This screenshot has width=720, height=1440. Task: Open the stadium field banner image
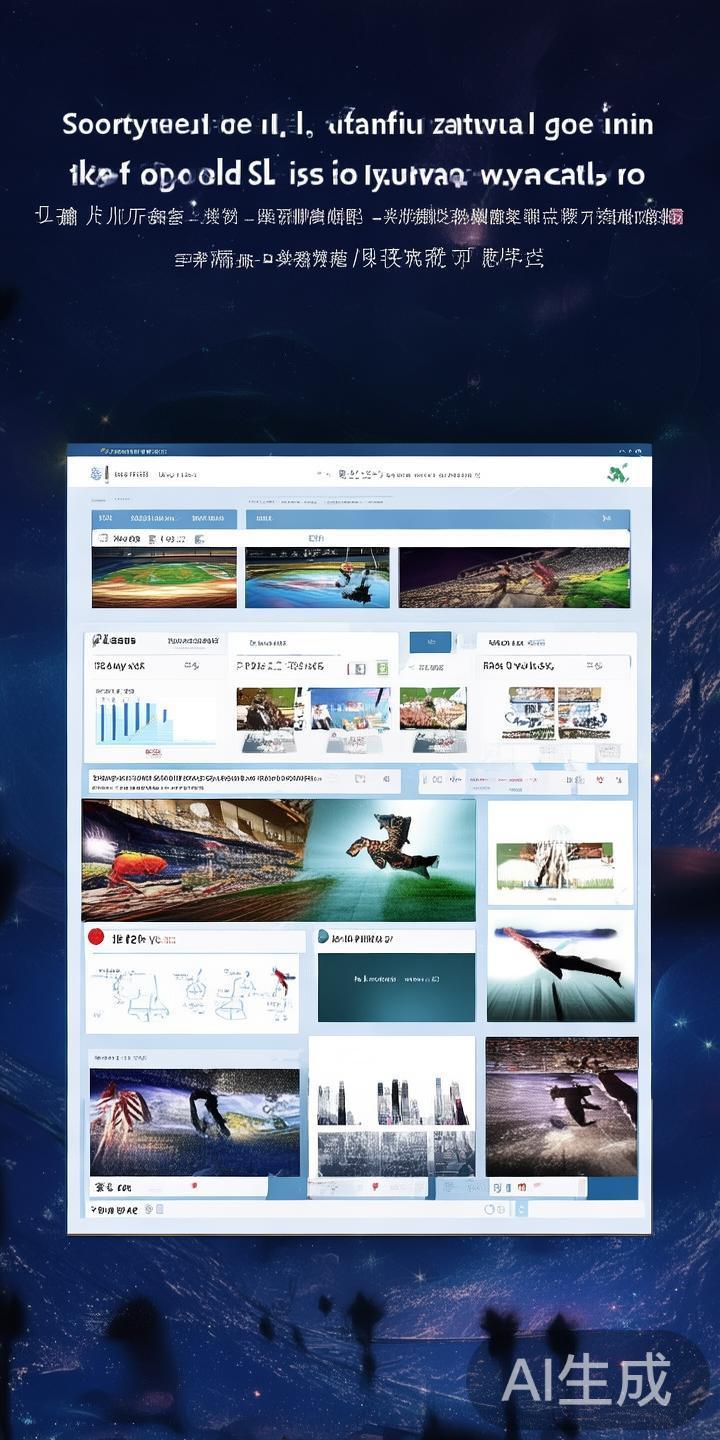pyautogui.click(x=164, y=578)
